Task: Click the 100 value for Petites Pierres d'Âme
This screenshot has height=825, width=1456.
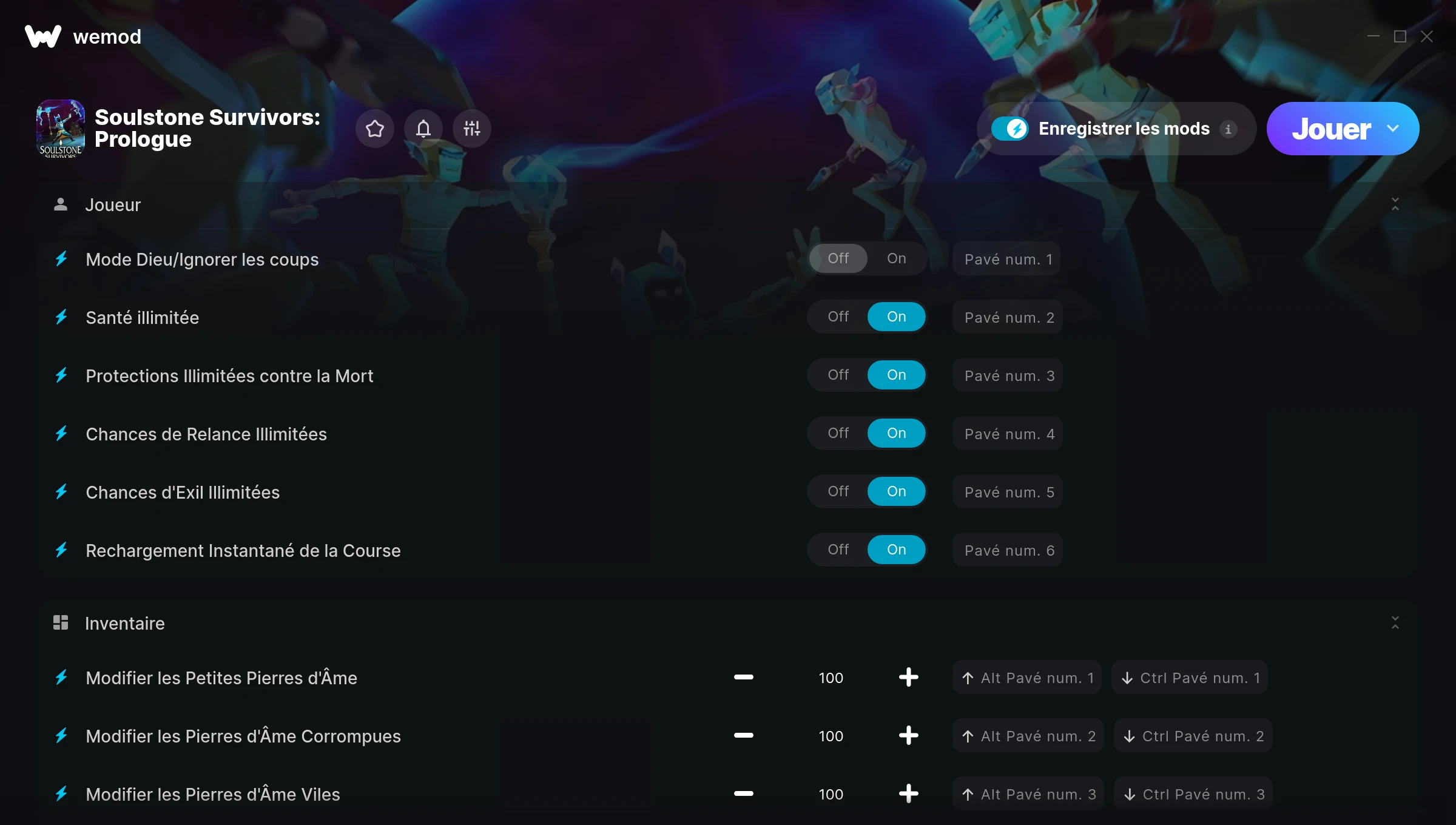Action: 831,678
